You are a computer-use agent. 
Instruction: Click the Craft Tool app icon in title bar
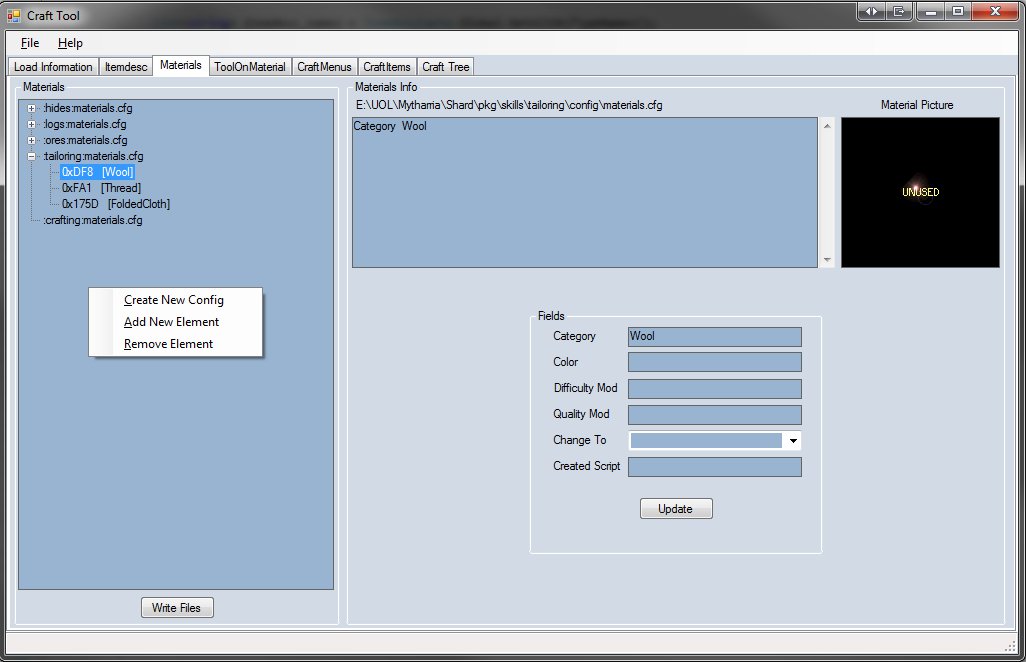pos(13,16)
